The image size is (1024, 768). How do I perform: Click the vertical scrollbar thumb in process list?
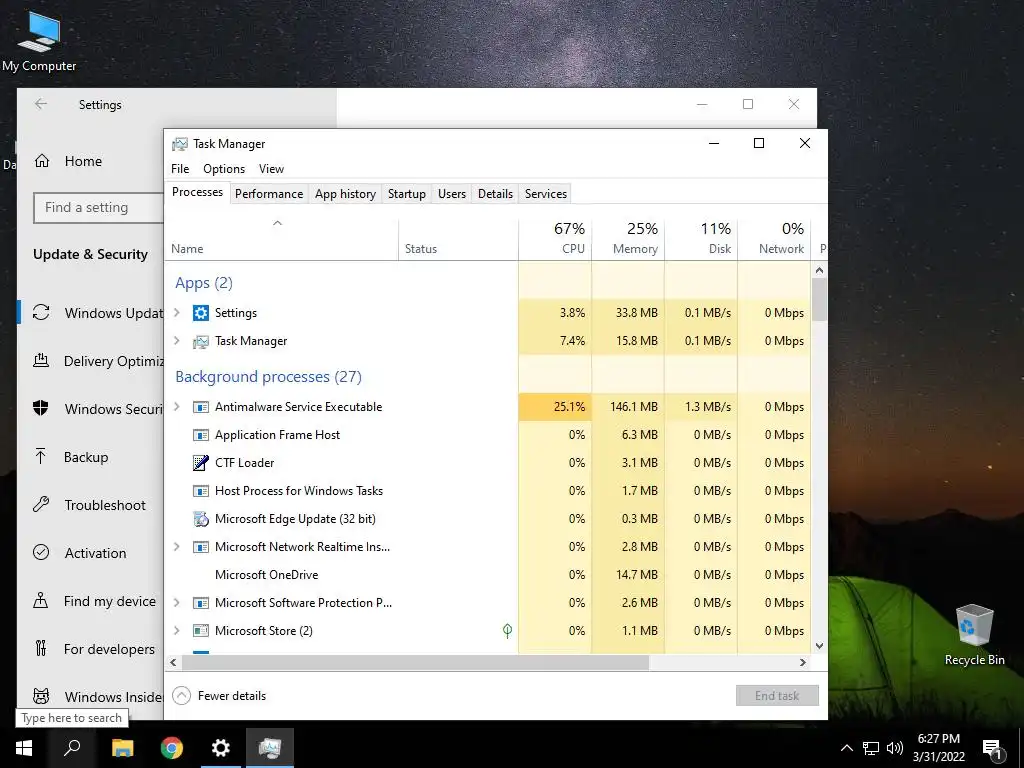click(820, 299)
